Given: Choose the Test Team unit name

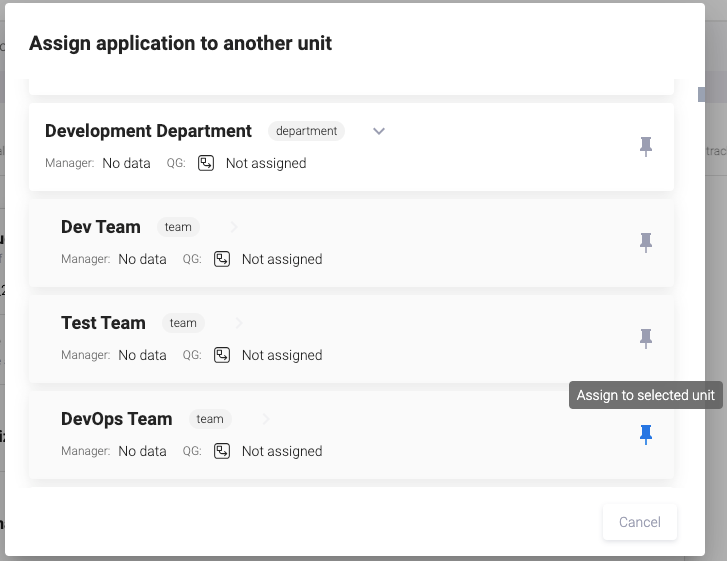Looking at the screenshot, I should (x=103, y=323).
